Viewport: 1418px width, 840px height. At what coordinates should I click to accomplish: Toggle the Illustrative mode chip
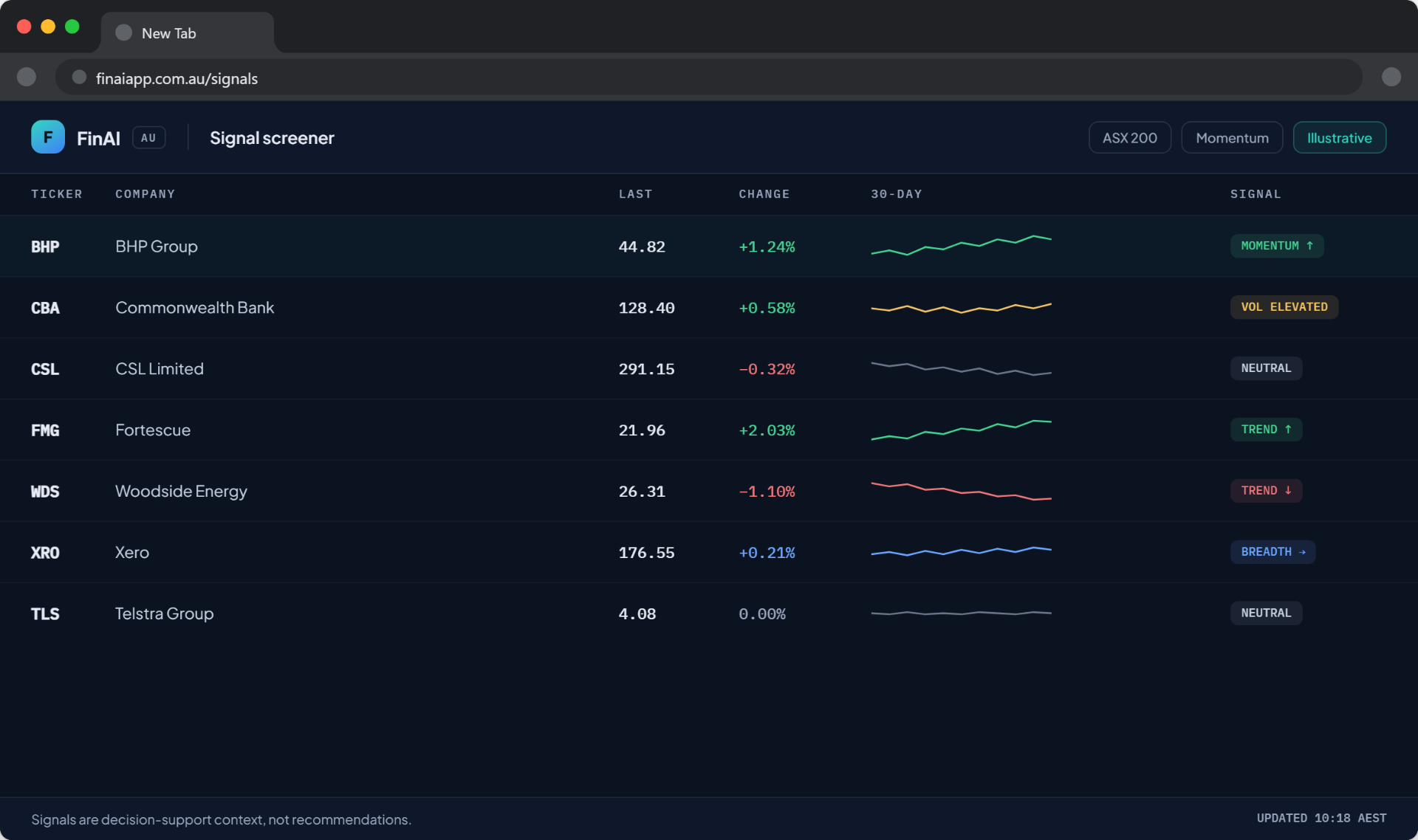[1339, 138]
